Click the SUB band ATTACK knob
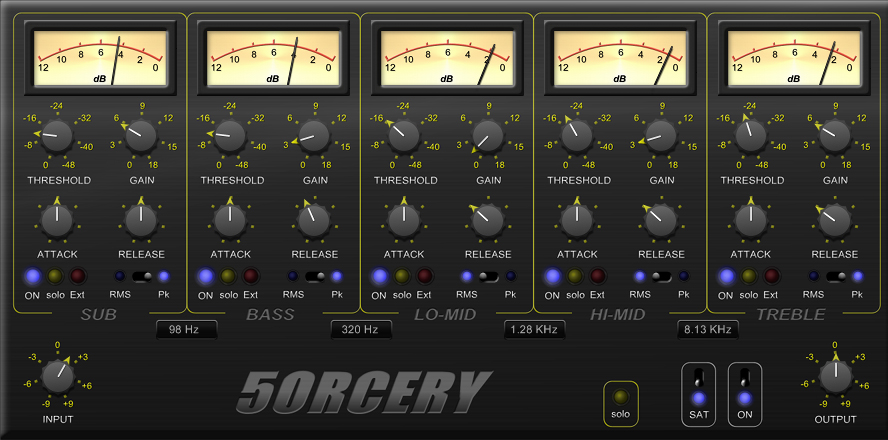 (x=57, y=221)
